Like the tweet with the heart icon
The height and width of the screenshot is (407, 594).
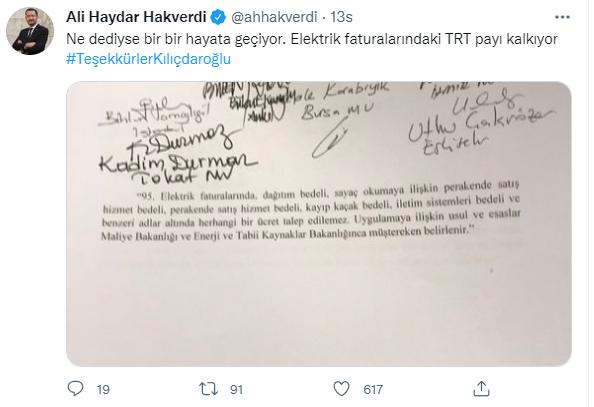tap(341, 389)
